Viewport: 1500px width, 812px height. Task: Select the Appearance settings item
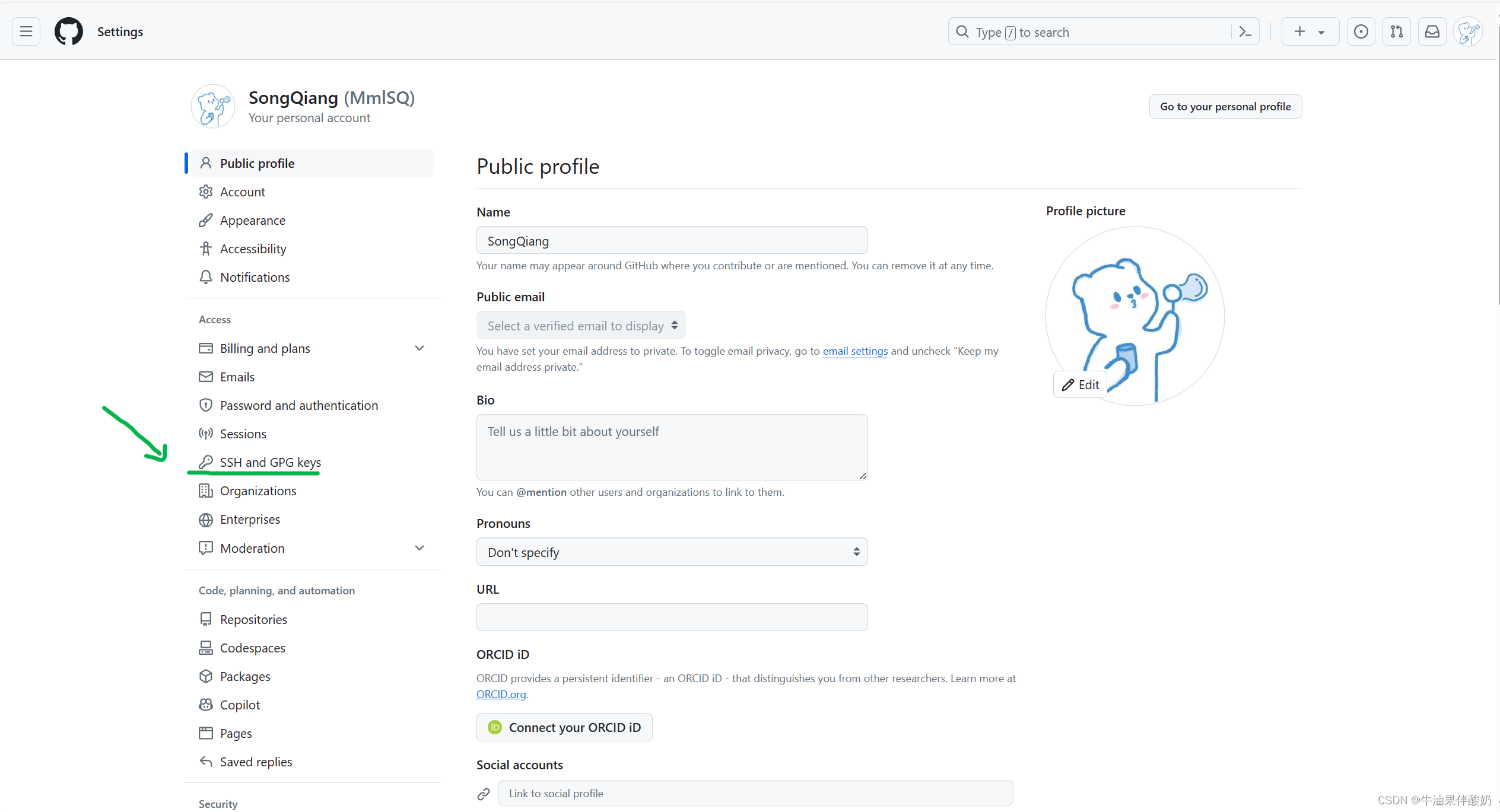[252, 220]
